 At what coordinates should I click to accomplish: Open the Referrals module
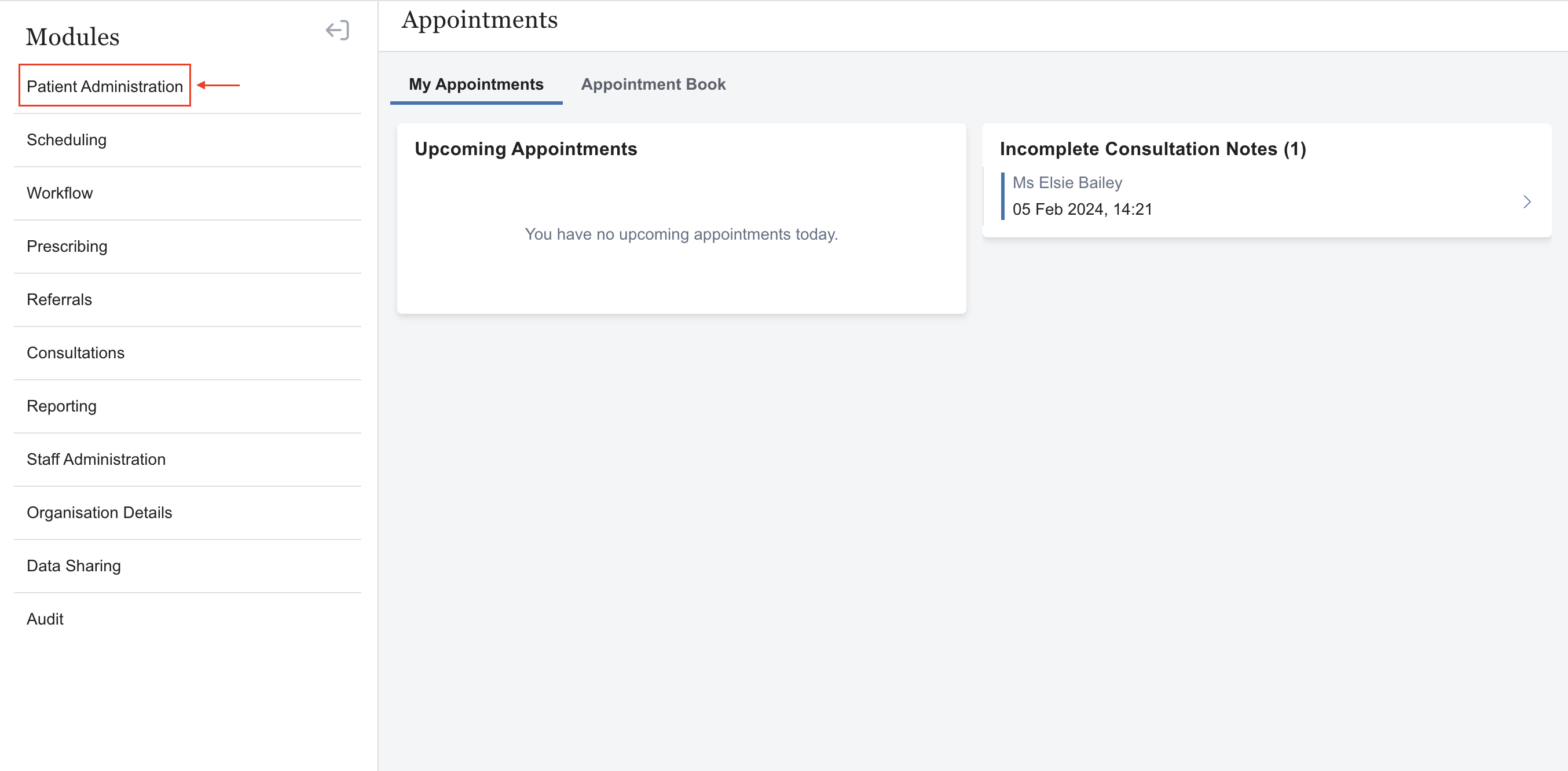[x=59, y=299]
